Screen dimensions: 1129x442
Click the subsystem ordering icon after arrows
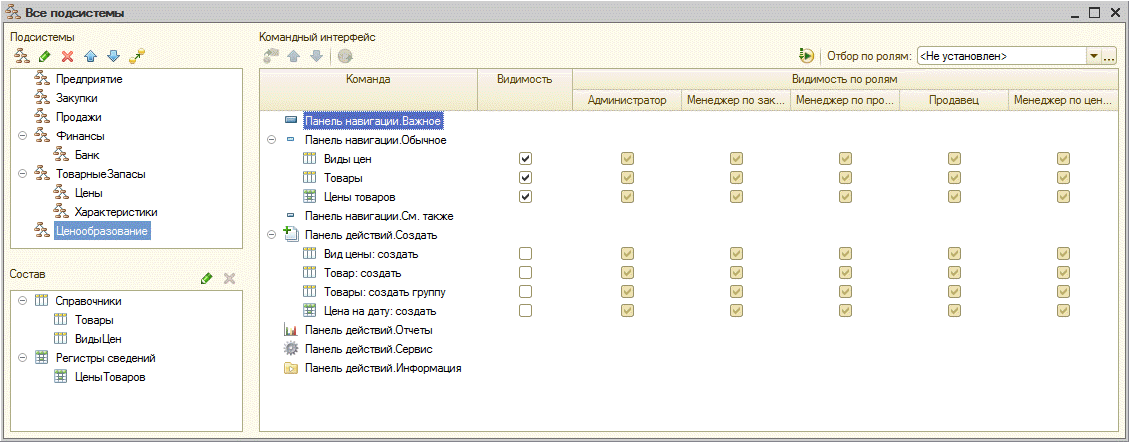tap(137, 55)
